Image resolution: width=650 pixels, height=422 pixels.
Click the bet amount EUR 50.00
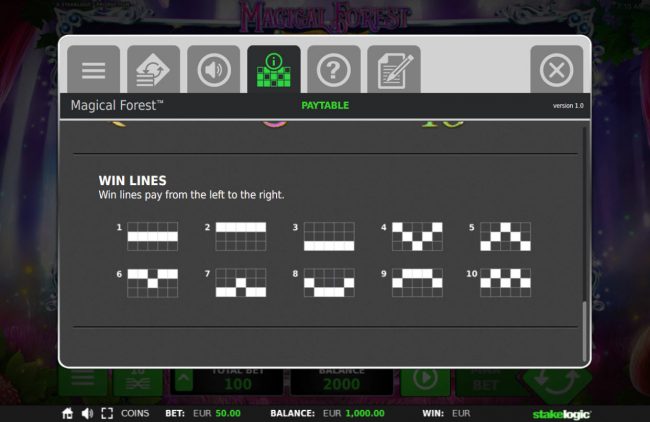tap(217, 413)
